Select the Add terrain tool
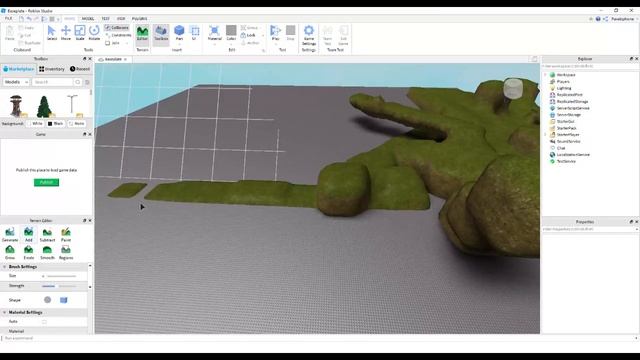This screenshot has height=360, width=640. click(29, 235)
